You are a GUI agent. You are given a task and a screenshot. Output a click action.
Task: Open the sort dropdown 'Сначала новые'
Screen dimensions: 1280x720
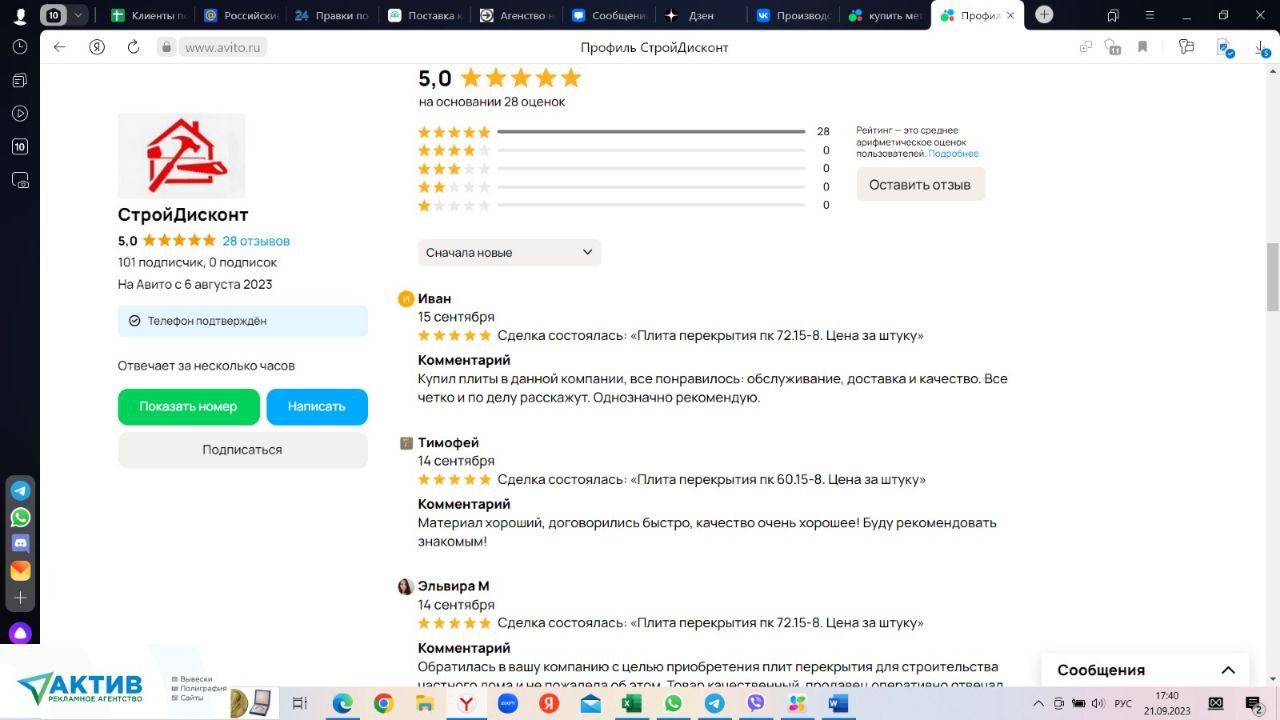coord(509,253)
